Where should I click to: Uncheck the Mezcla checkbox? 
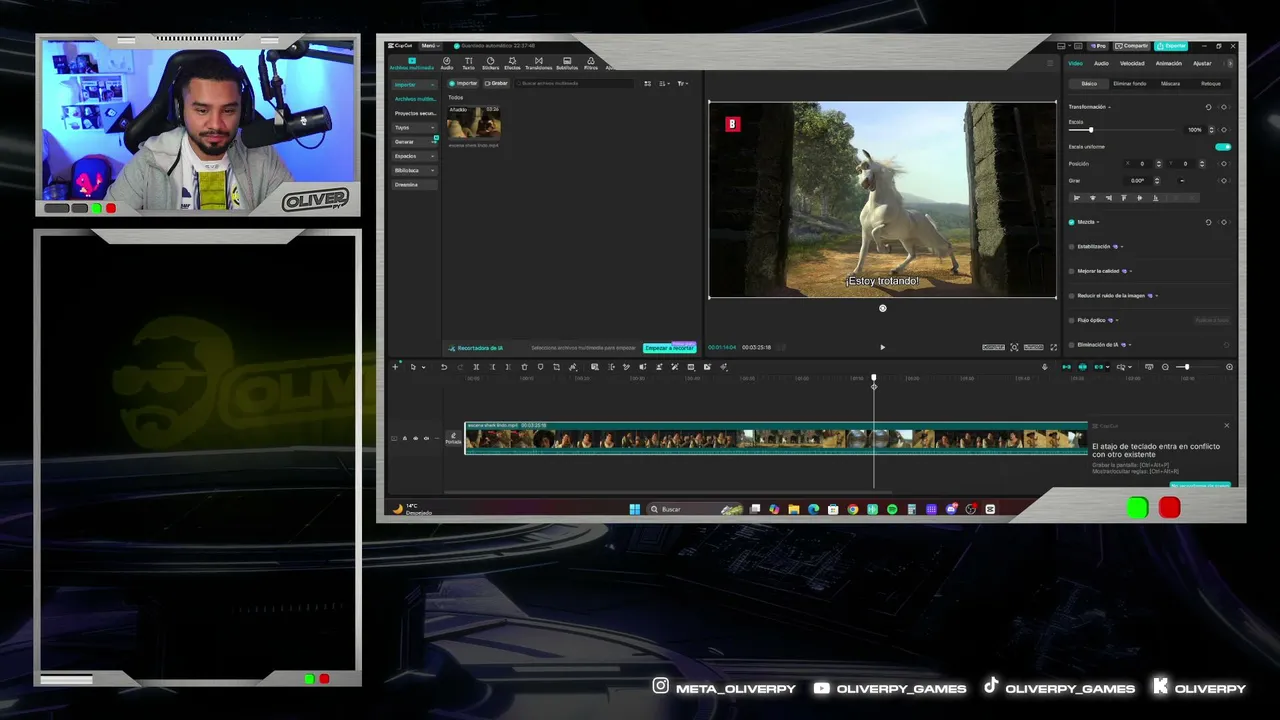1072,222
